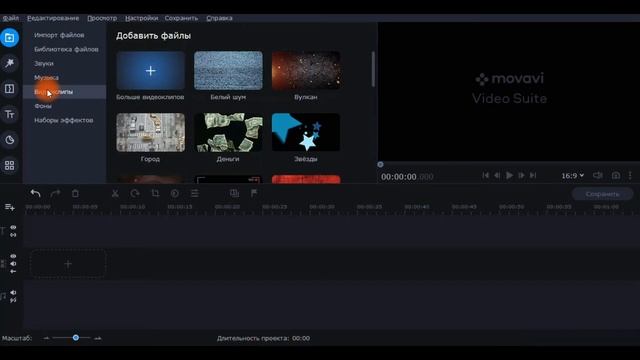Open the Сохранить menu in menu bar

pyautogui.click(x=181, y=18)
